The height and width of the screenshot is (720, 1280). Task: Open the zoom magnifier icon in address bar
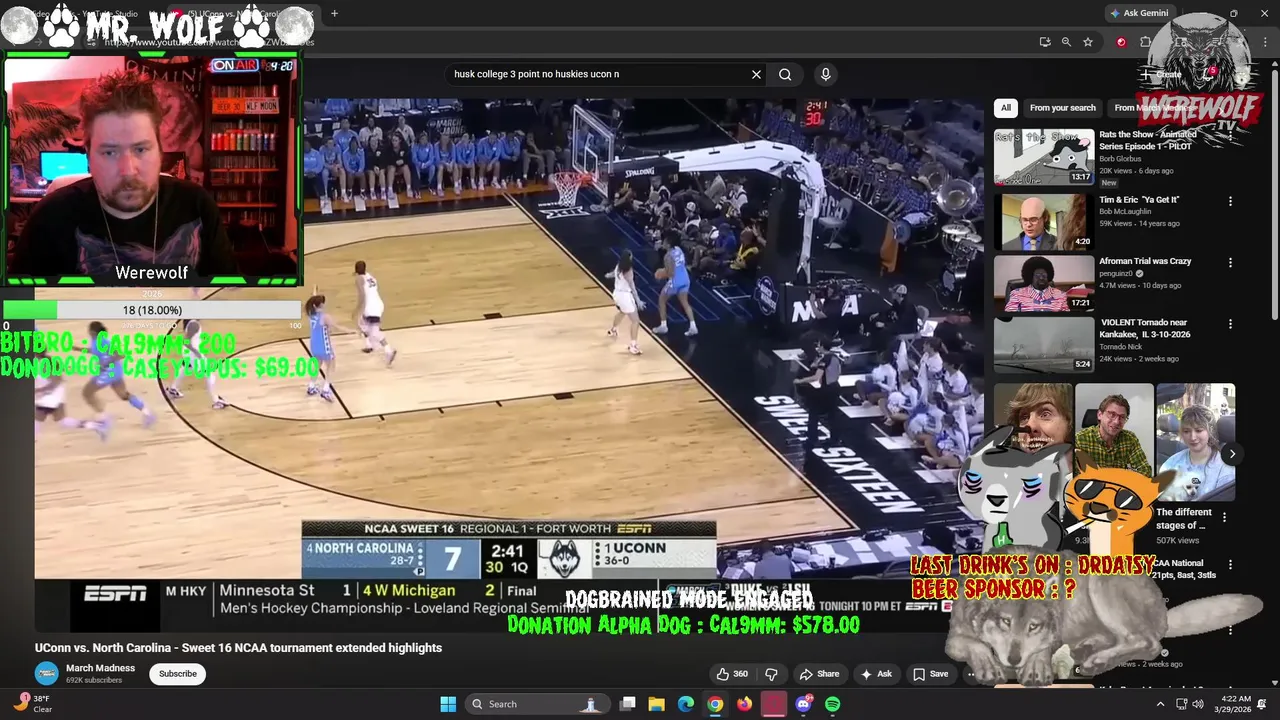coord(1066,42)
